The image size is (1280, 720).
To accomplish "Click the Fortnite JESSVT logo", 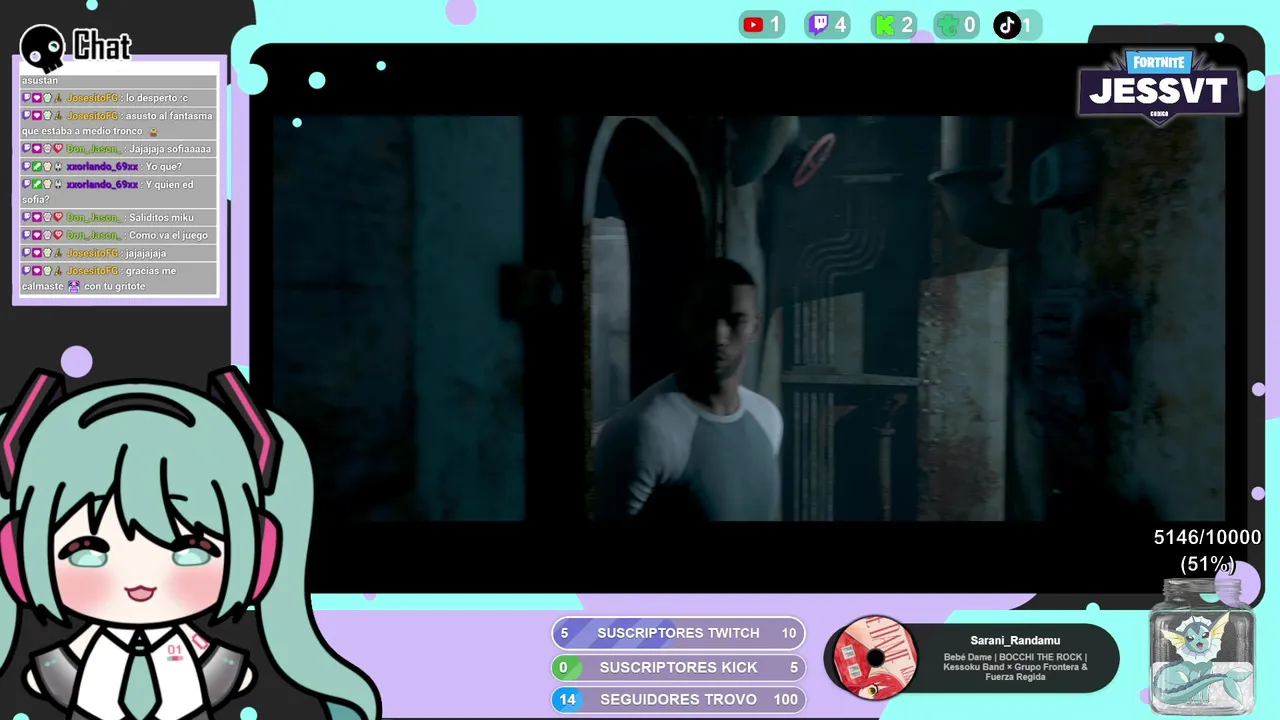I will (x=1160, y=87).
